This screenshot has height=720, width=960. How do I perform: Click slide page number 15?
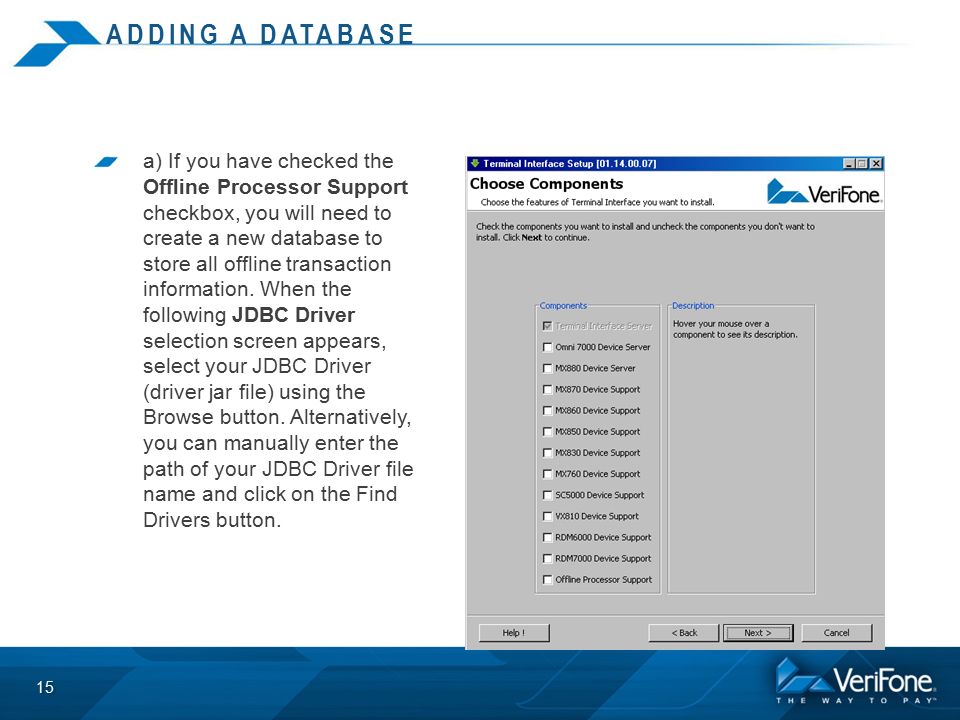pos(45,688)
